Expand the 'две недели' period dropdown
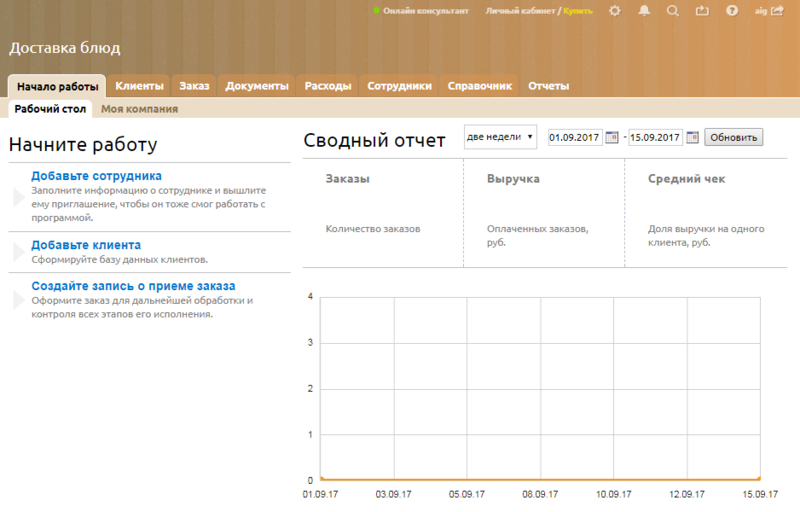The width and height of the screenshot is (800, 512). pyautogui.click(x=500, y=137)
